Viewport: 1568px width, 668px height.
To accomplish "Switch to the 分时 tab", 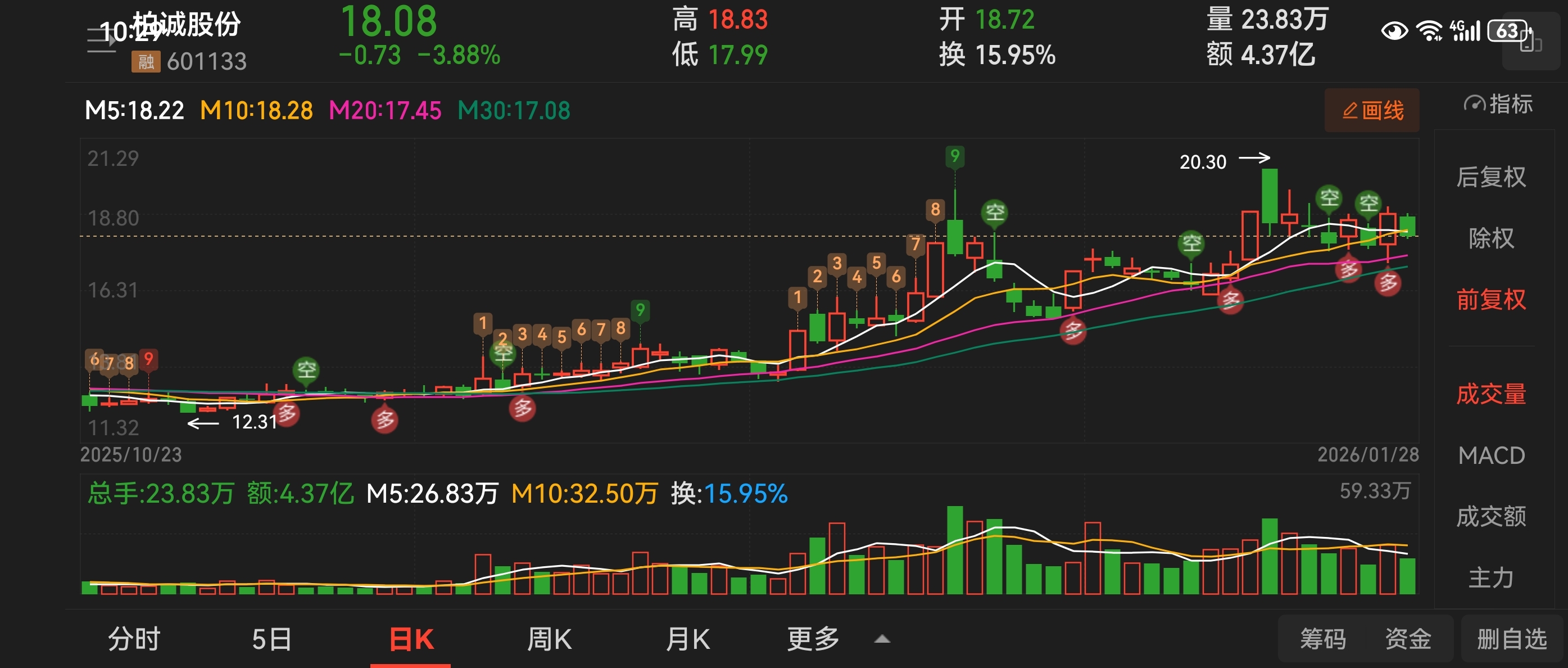I will (x=134, y=639).
